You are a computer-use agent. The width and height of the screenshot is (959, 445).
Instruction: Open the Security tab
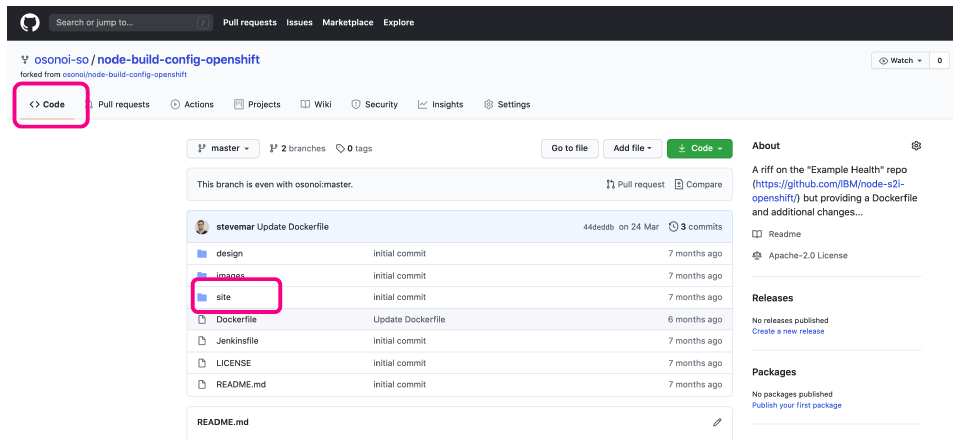[374, 105]
